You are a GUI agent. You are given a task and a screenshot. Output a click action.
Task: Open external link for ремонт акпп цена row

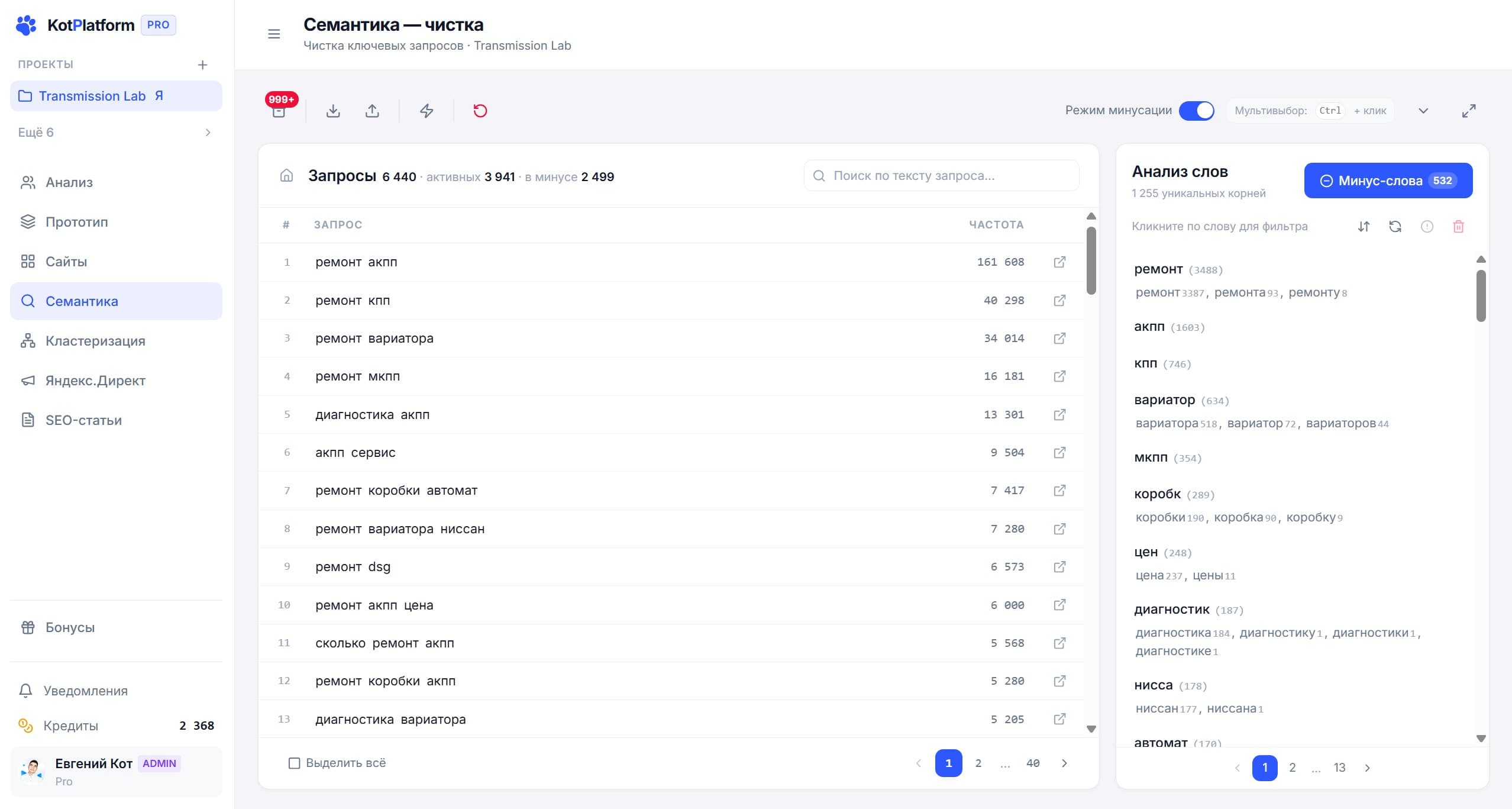1059,605
